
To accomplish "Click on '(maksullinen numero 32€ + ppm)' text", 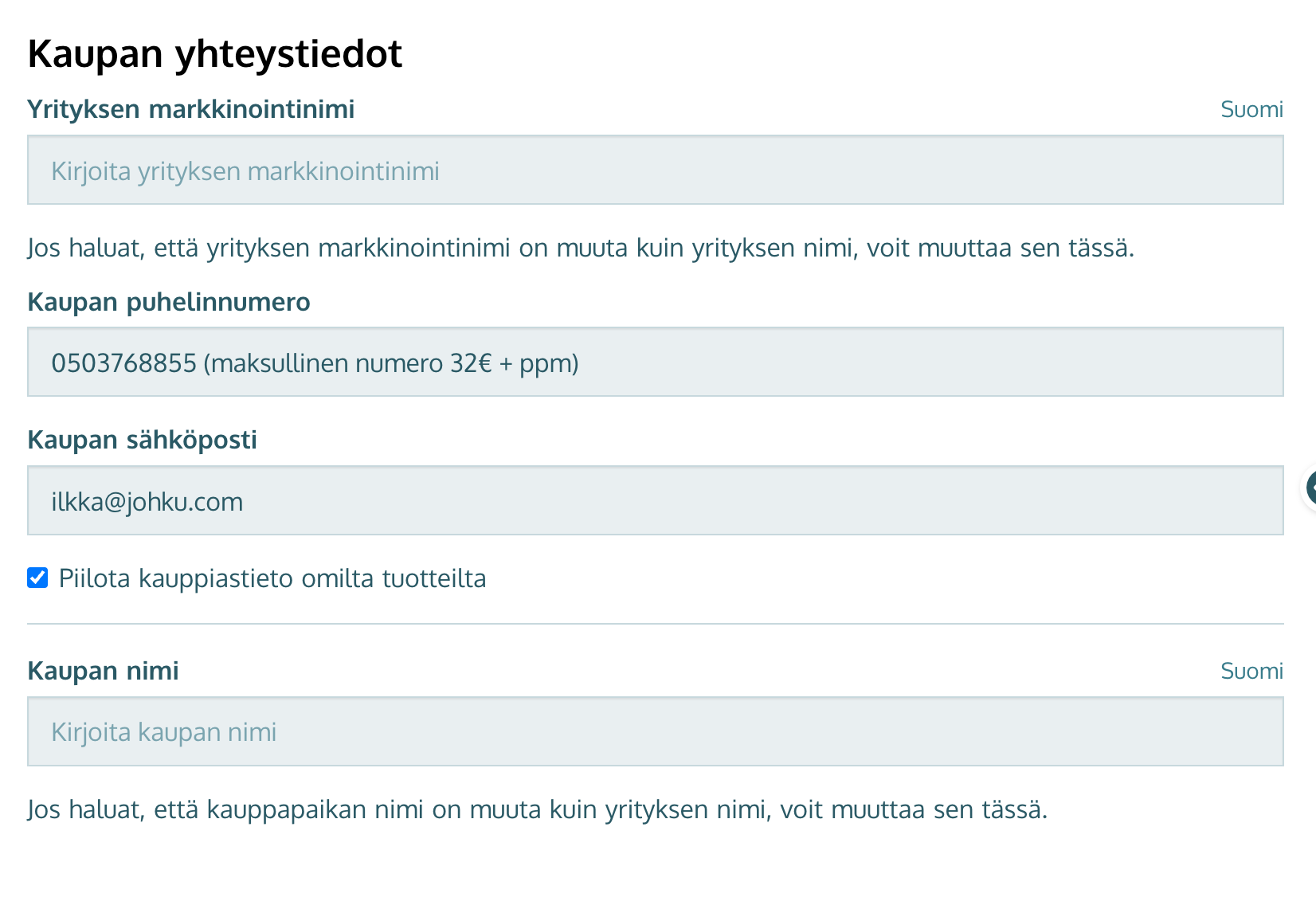I will tap(391, 363).
